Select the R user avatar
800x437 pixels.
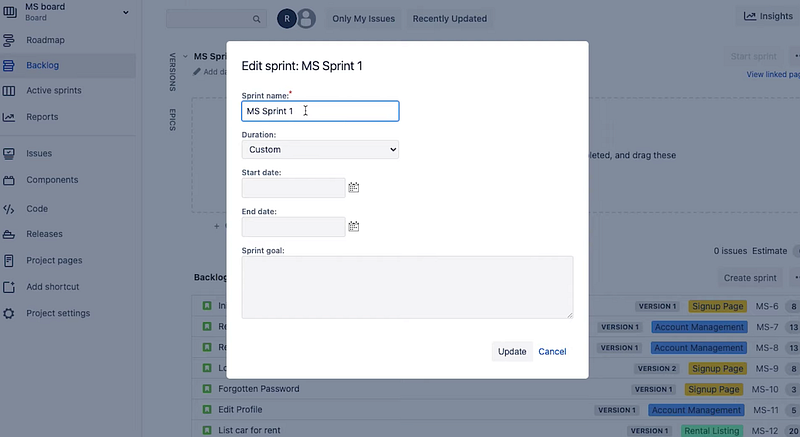pos(287,19)
